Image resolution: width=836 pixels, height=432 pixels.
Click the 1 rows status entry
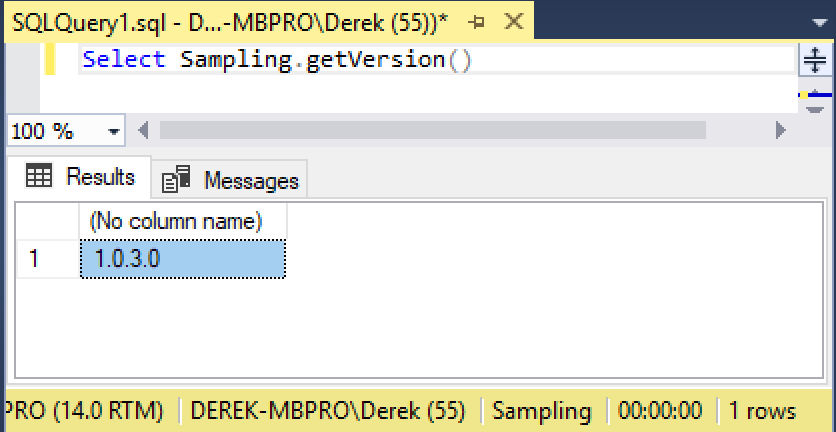point(762,411)
